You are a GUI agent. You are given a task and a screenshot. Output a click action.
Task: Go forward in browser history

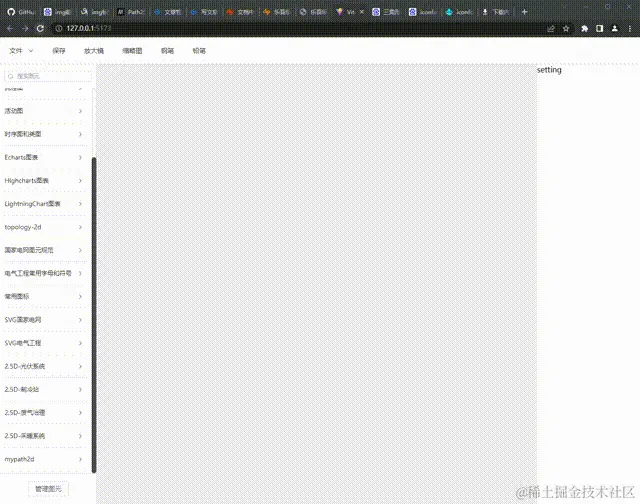25,29
